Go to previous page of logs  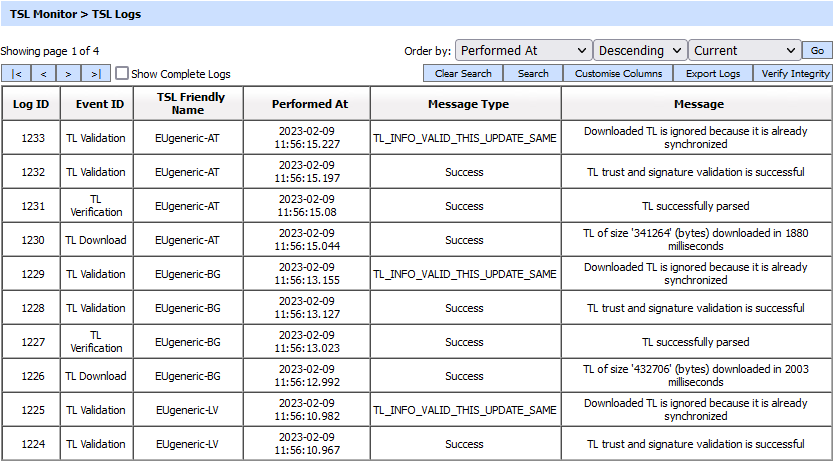pyautogui.click(x=44, y=74)
